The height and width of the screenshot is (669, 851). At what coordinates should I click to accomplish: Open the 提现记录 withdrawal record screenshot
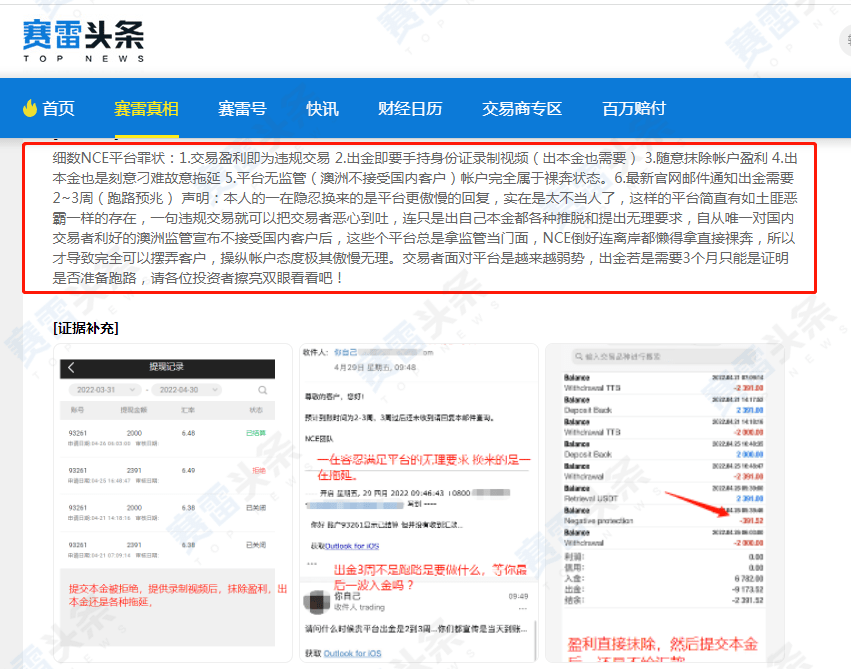(173, 502)
